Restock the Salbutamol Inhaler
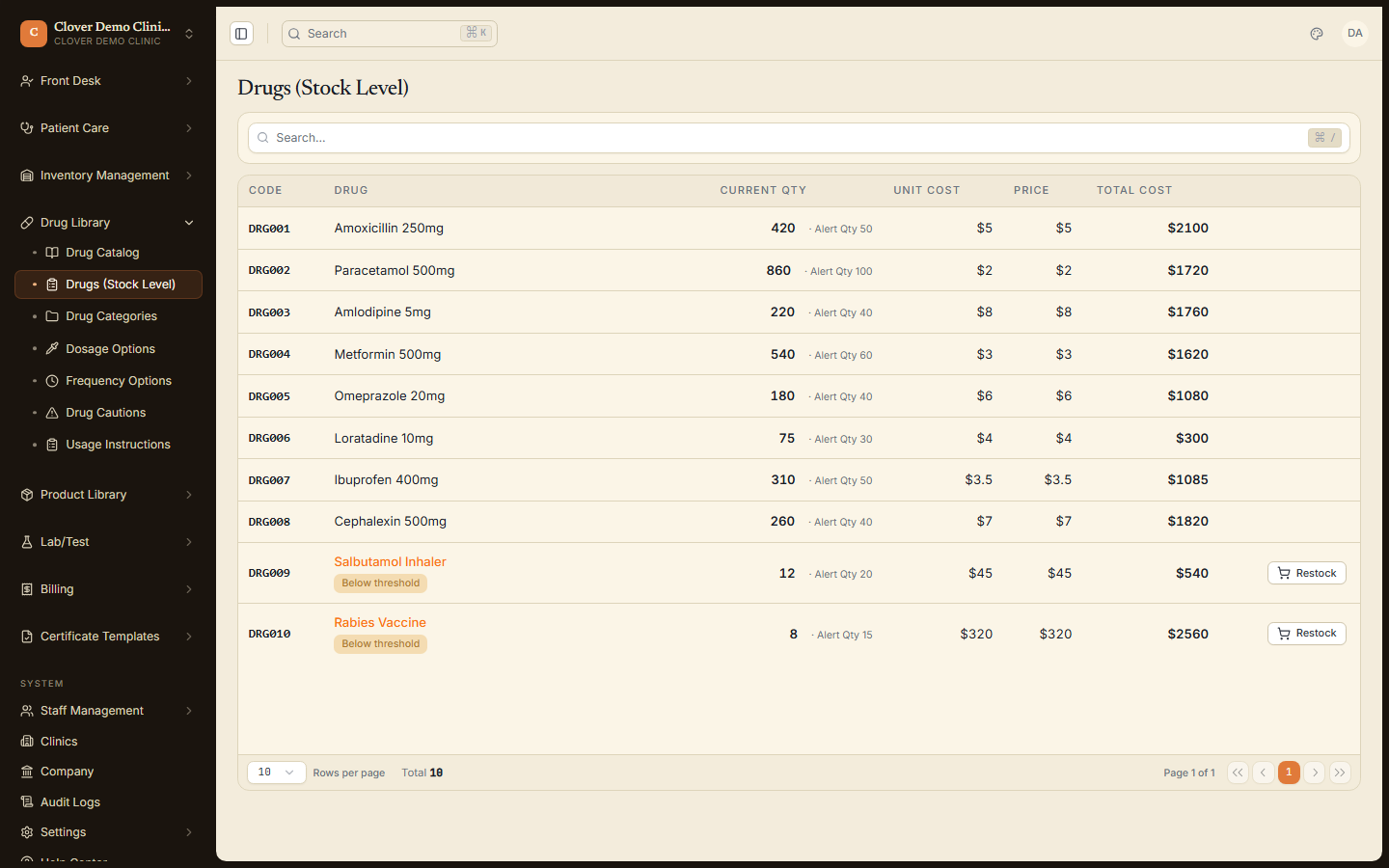1389x868 pixels. (x=1307, y=573)
